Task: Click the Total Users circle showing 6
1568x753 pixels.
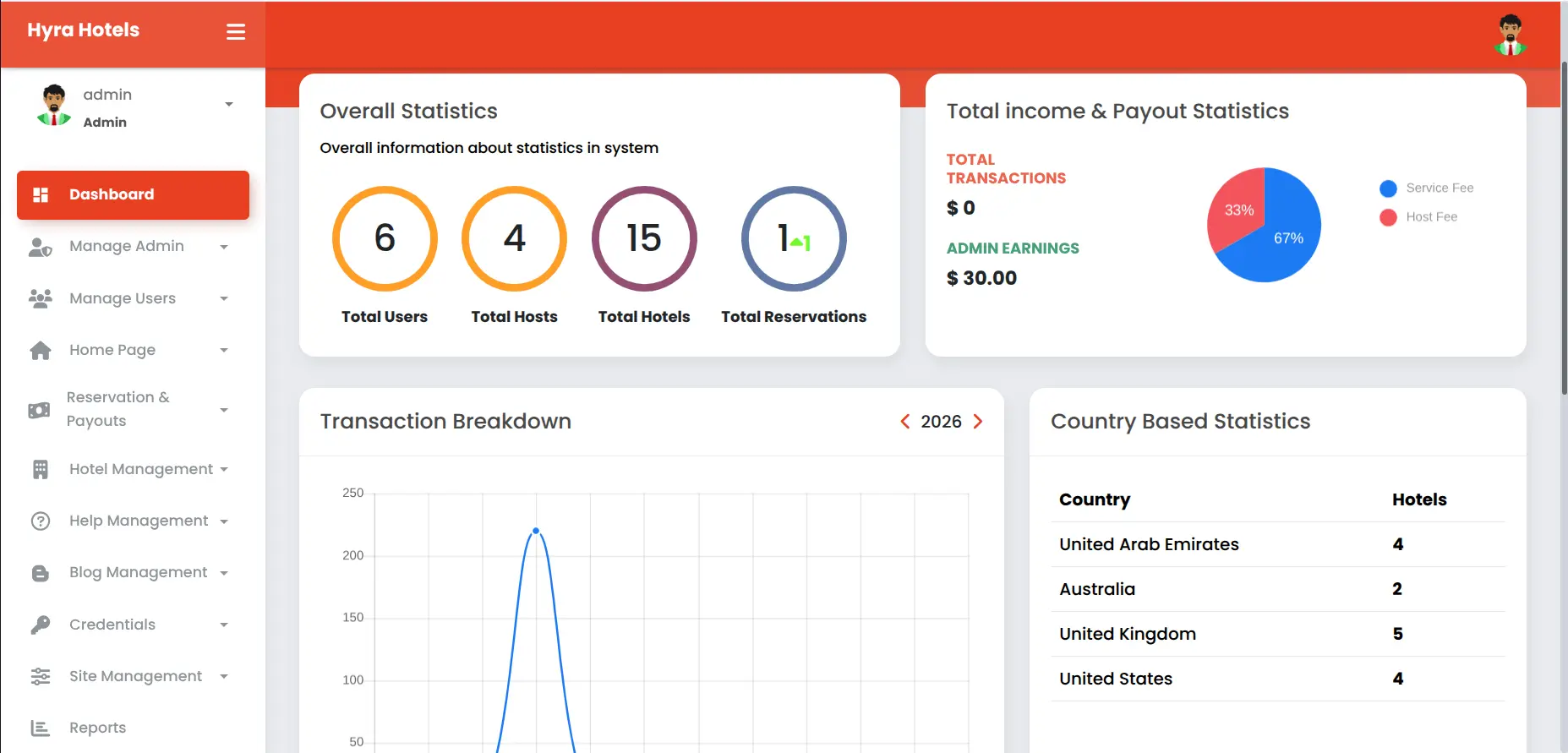Action: 385,238
